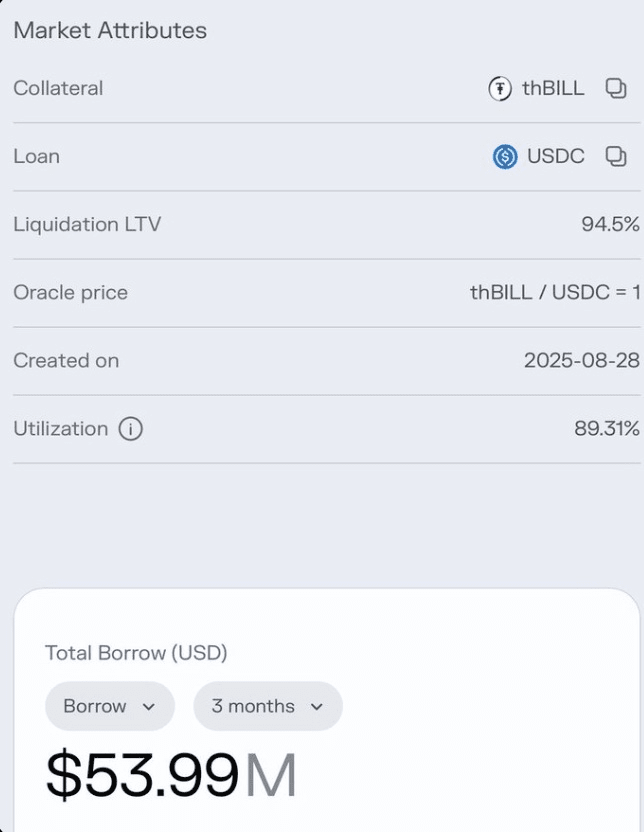The image size is (644, 832).
Task: Click the Collateral row label
Action: pyautogui.click(x=58, y=88)
